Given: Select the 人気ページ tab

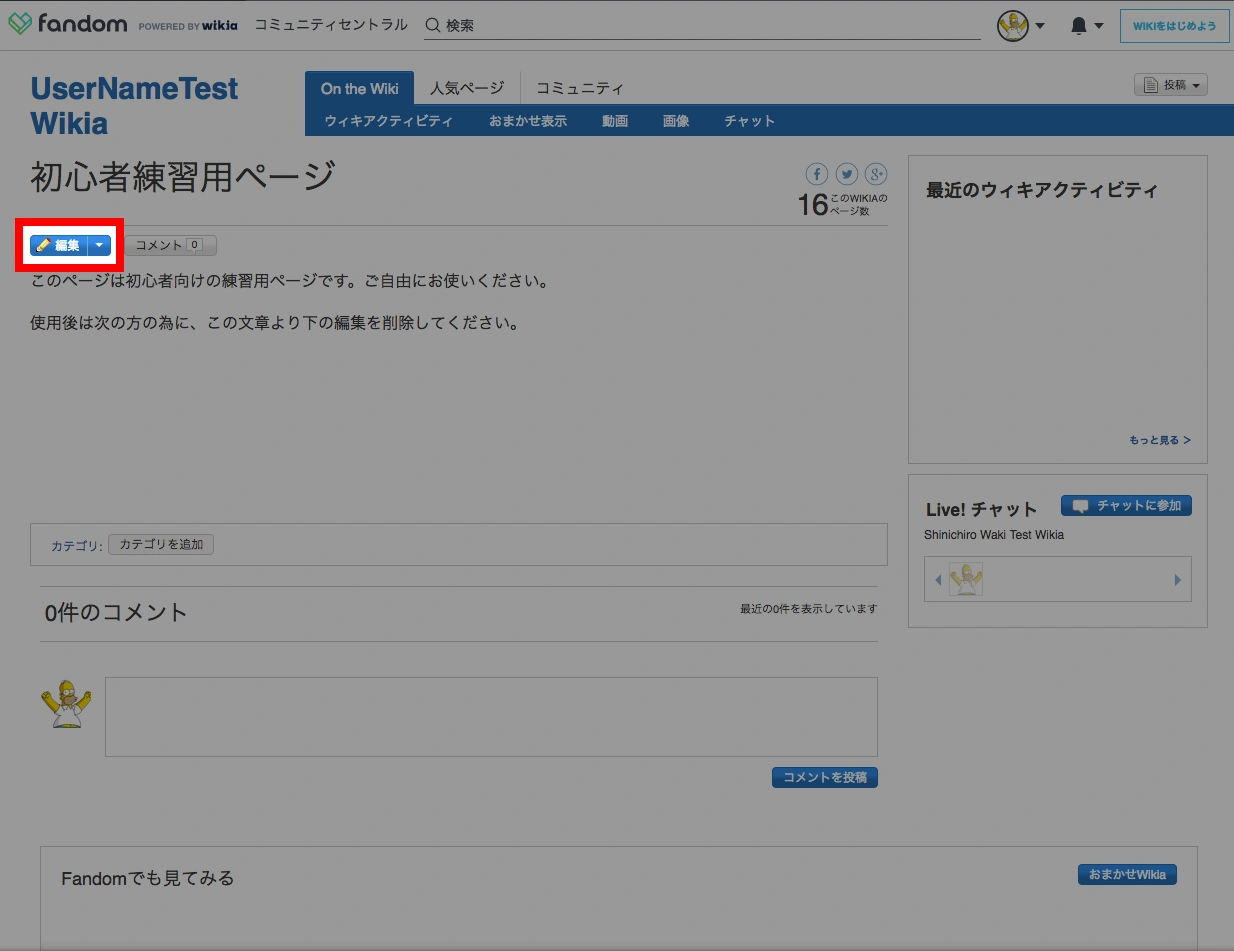Looking at the screenshot, I should [467, 89].
